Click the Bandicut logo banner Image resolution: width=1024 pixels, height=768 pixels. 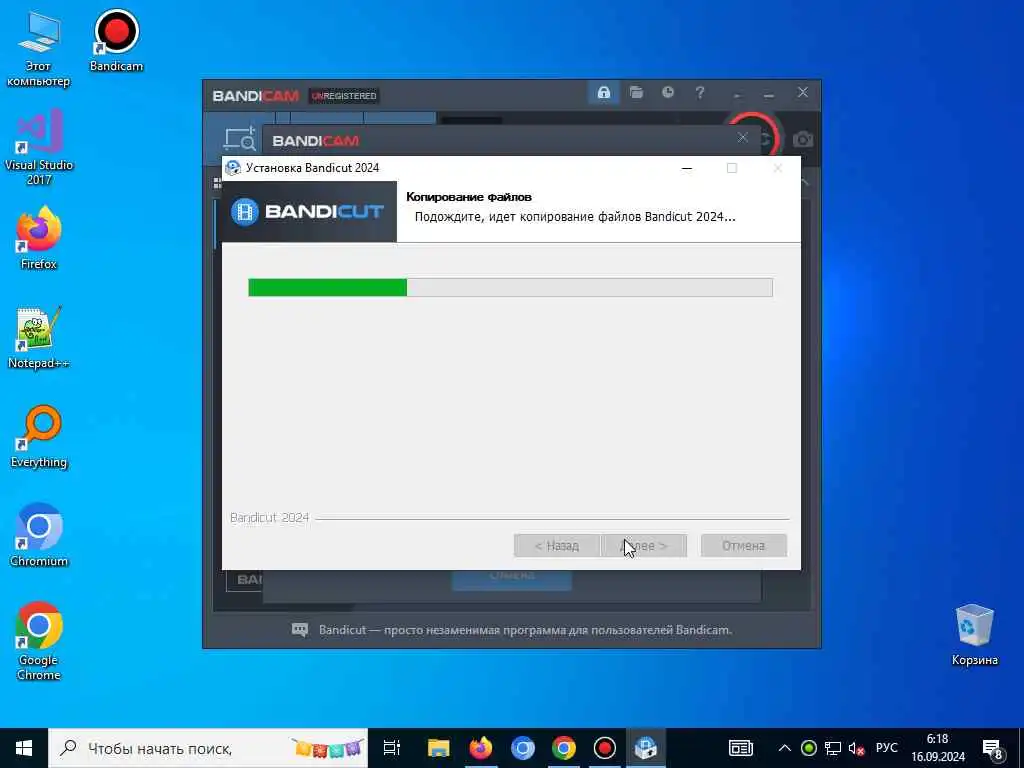[309, 212]
